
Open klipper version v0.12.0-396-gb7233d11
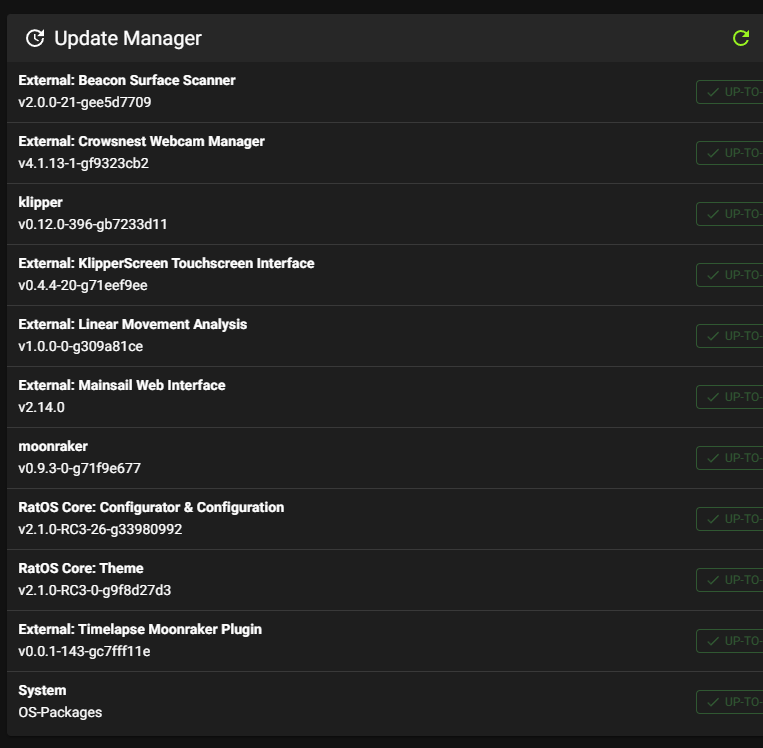click(92, 224)
